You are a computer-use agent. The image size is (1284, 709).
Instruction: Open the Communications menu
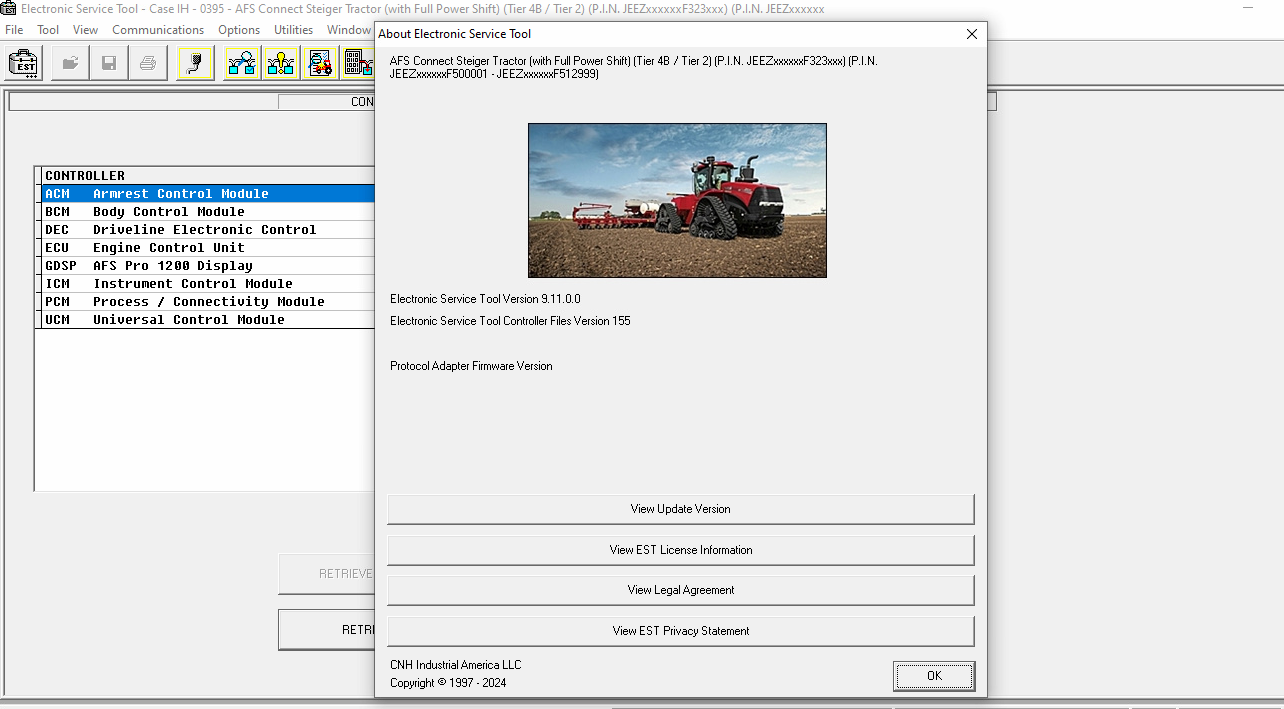(157, 29)
